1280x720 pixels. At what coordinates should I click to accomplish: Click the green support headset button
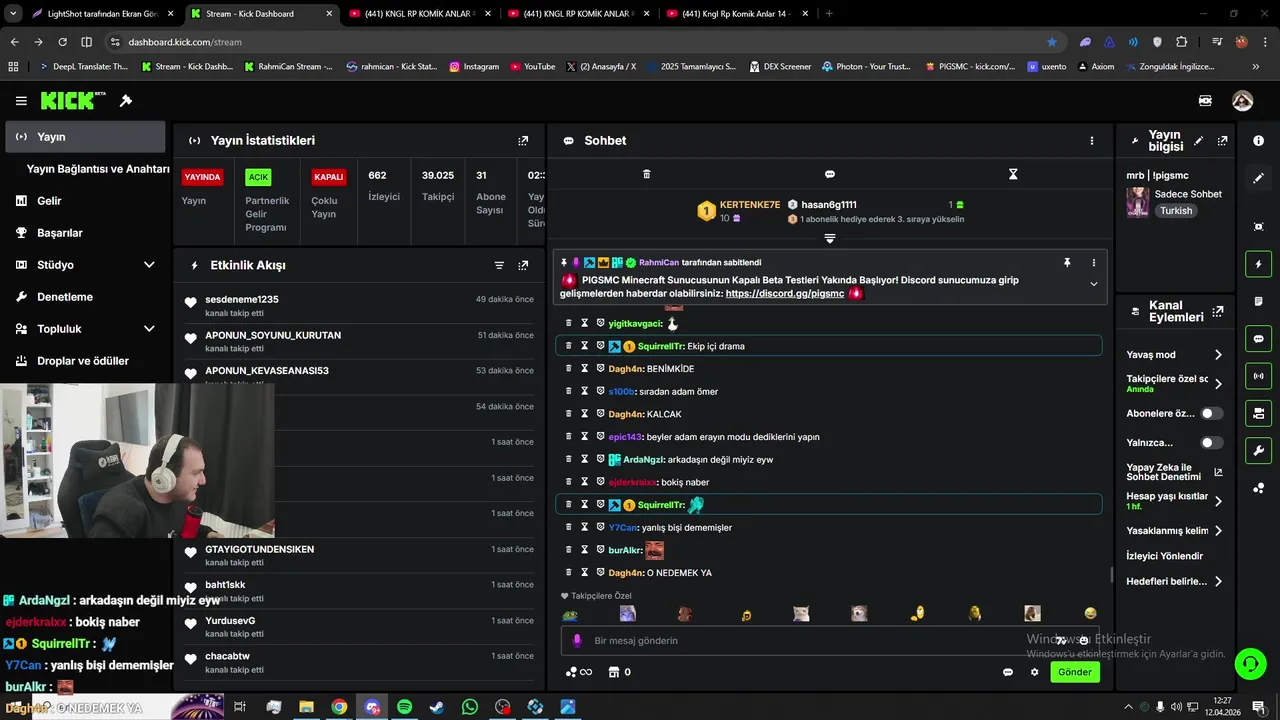pos(1249,663)
